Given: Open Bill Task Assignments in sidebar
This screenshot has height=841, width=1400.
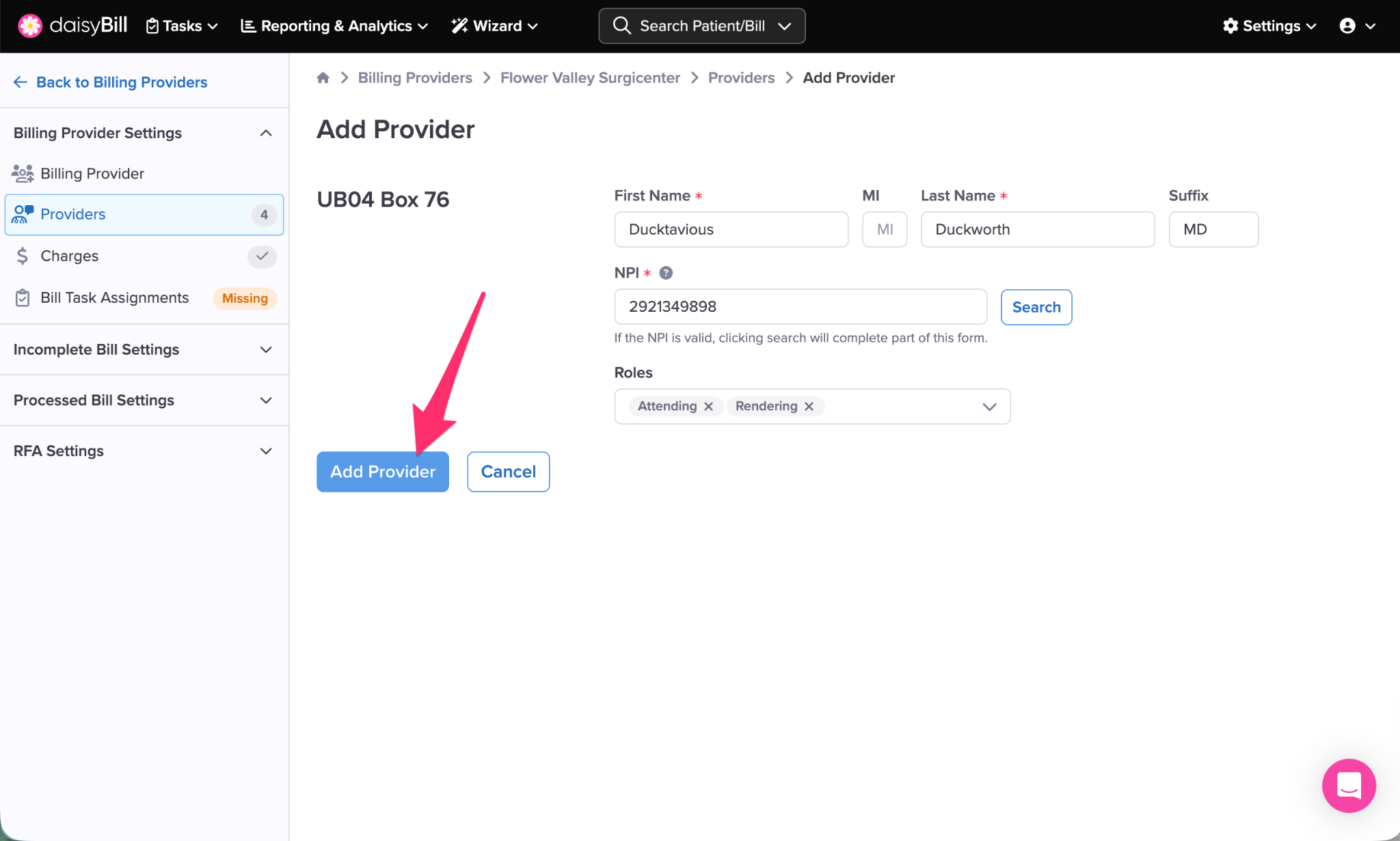Looking at the screenshot, I should [x=114, y=298].
